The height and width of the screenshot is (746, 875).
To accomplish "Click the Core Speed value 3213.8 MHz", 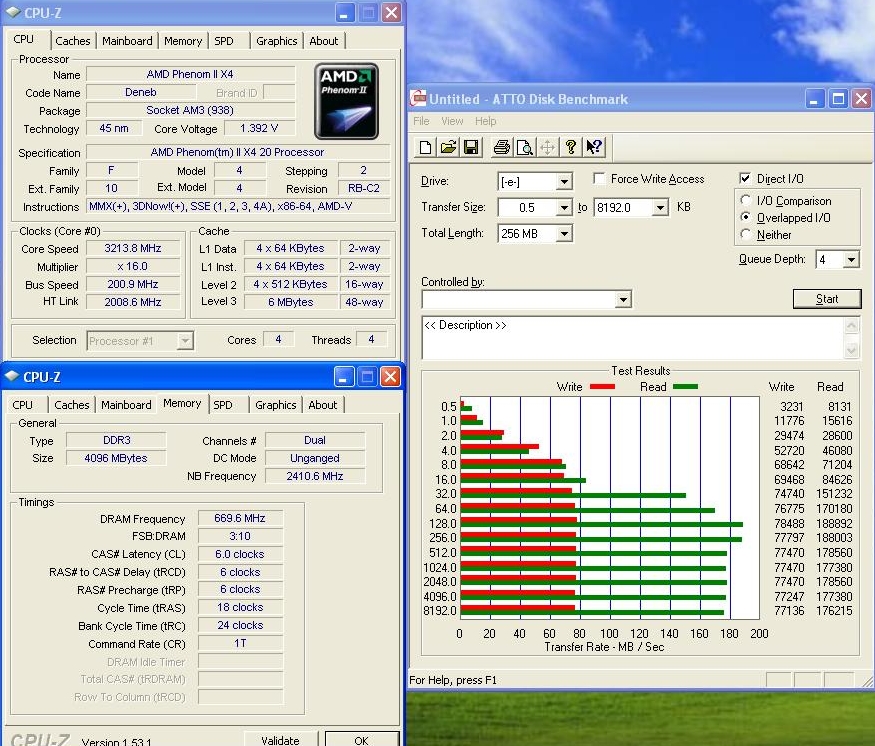I will point(133,248).
